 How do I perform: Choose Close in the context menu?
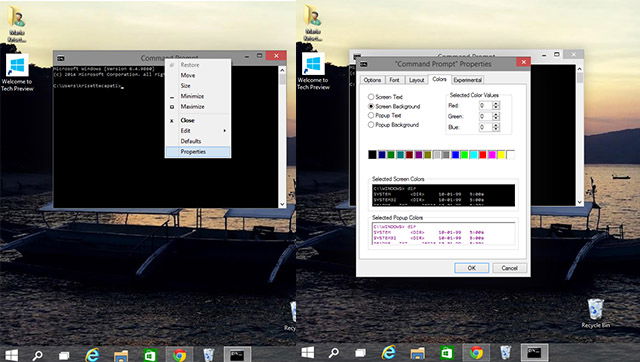click(198, 120)
